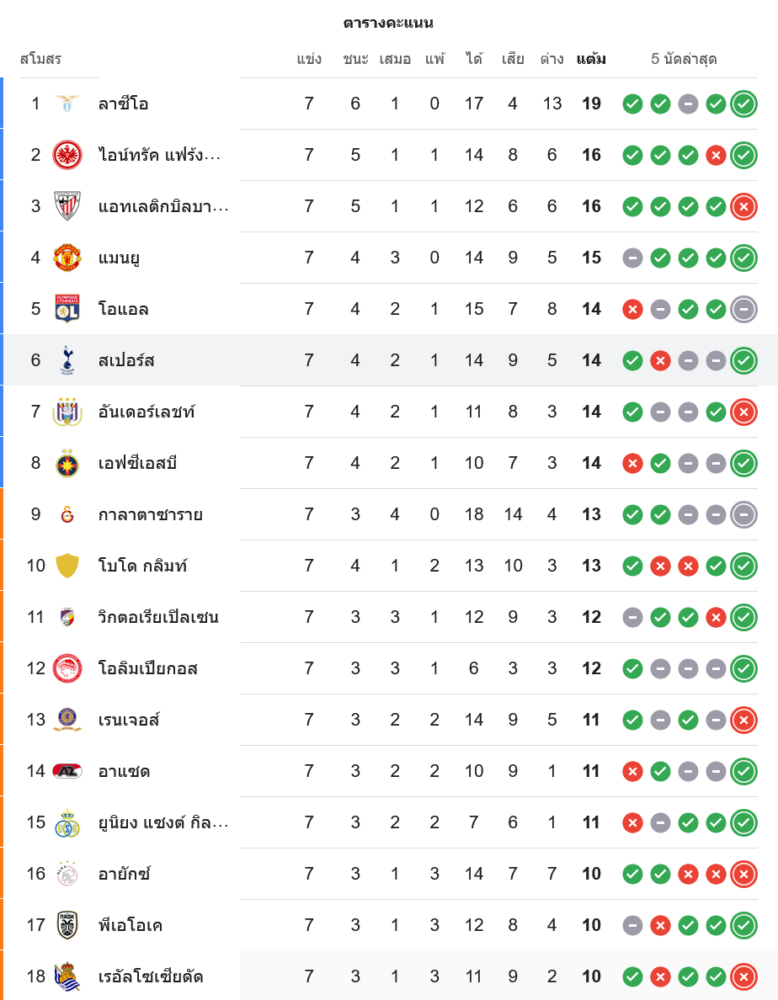This screenshot has width=778, height=1000.
Task: Click the Eintracht Frankfurt crest icon
Action: 67,155
